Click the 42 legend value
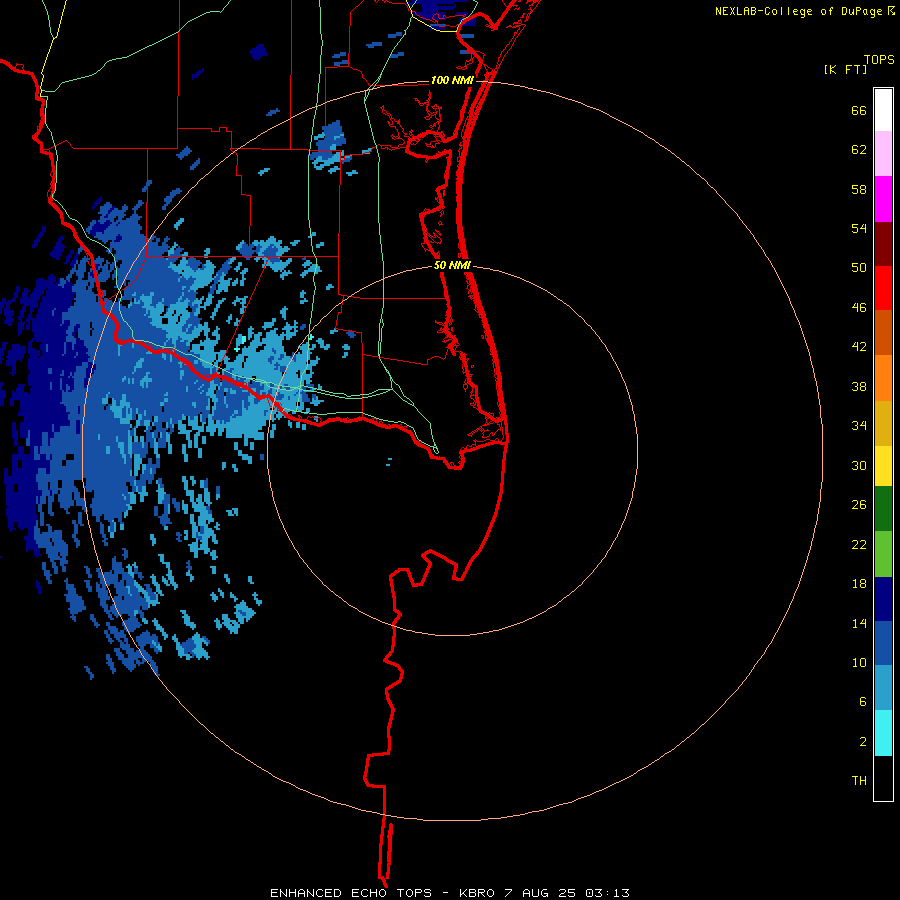This screenshot has height=900, width=900. [859, 346]
